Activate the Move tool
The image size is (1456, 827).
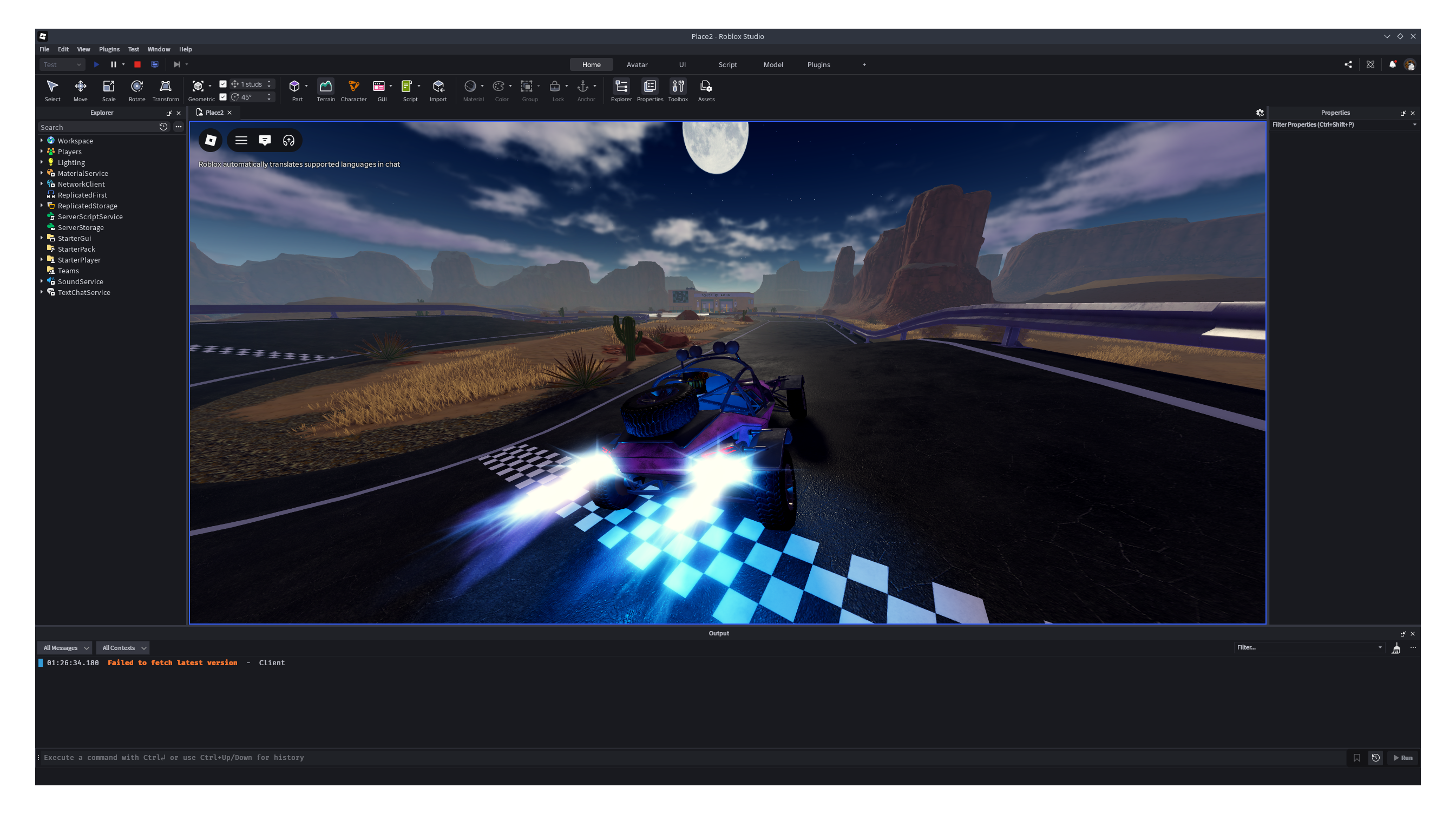coord(80,90)
